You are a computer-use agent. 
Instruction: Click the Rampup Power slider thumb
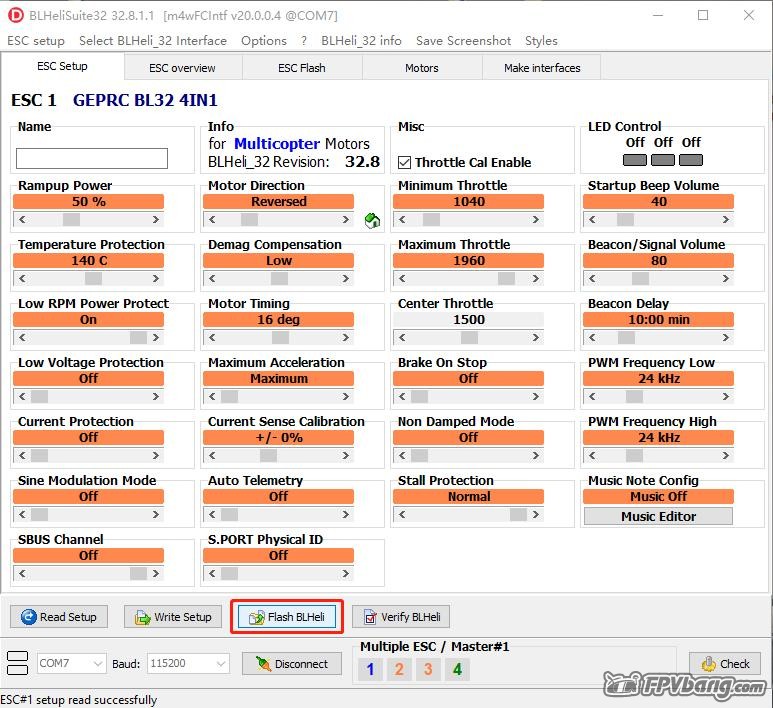pyautogui.click(x=71, y=219)
